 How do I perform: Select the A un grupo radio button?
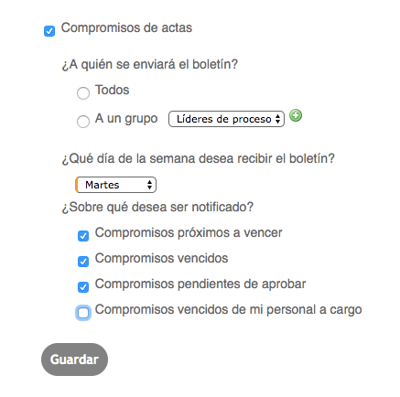83,121
